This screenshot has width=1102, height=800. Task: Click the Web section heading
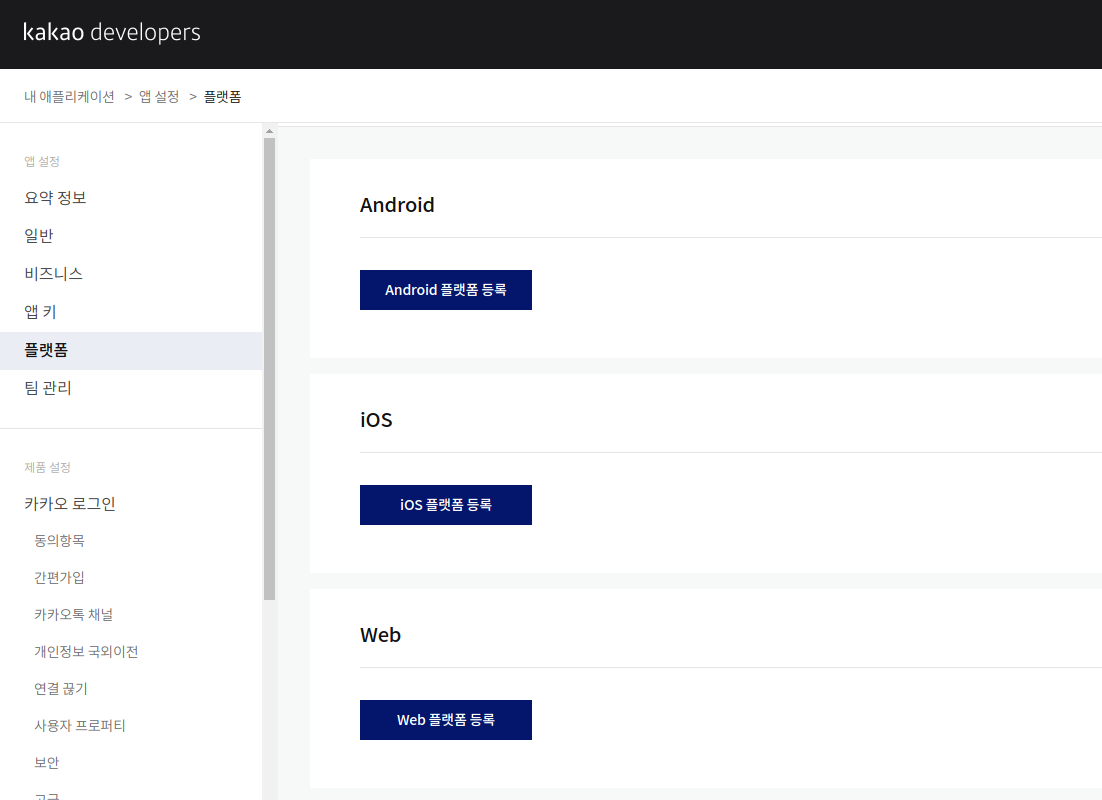coord(380,636)
